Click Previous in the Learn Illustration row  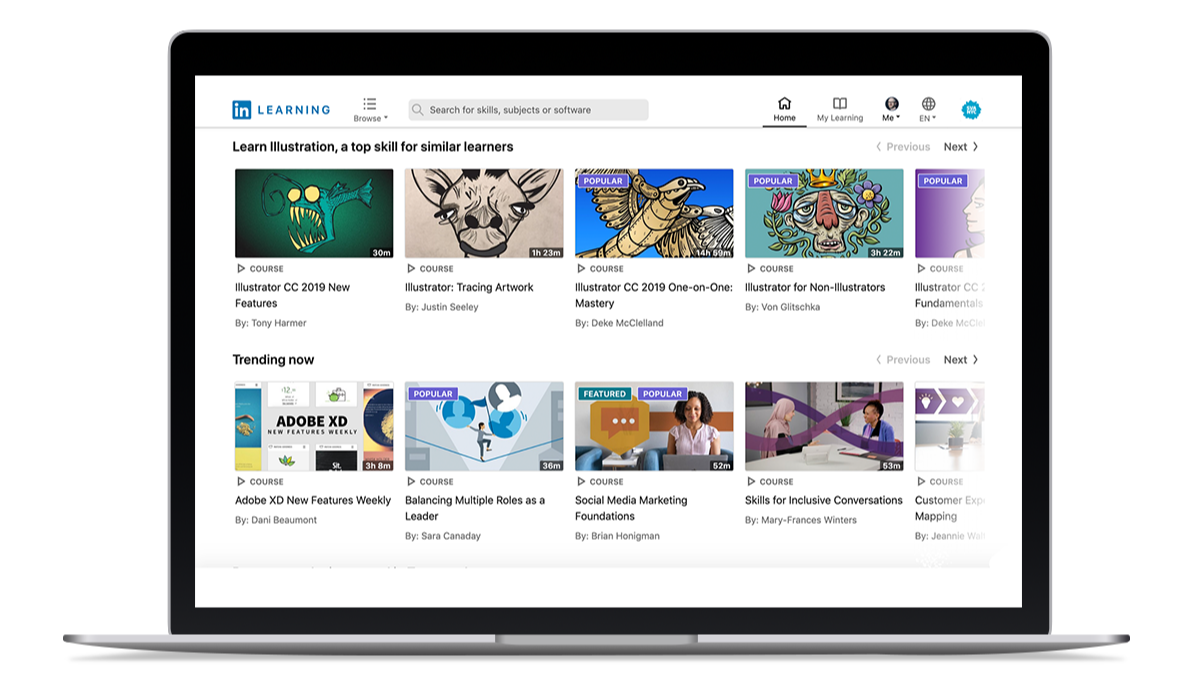coord(903,147)
